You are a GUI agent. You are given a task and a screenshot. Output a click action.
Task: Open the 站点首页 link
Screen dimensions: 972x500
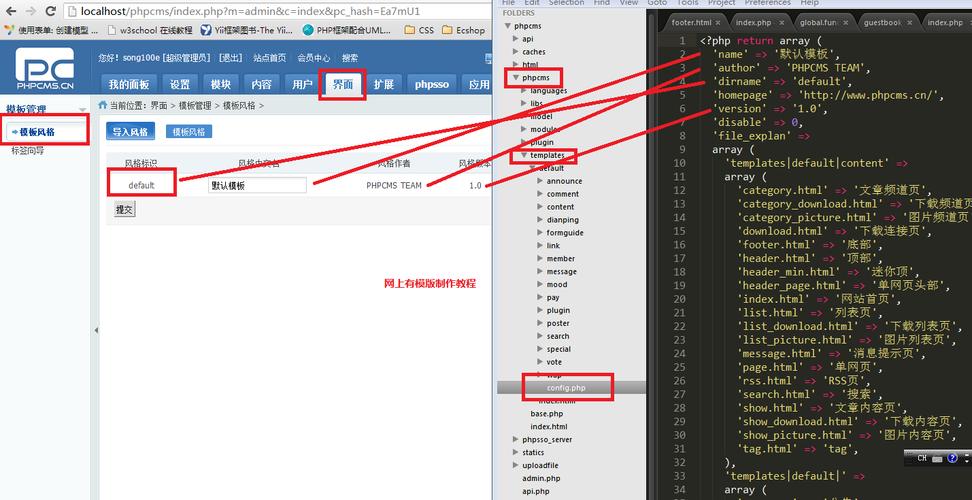(270, 58)
